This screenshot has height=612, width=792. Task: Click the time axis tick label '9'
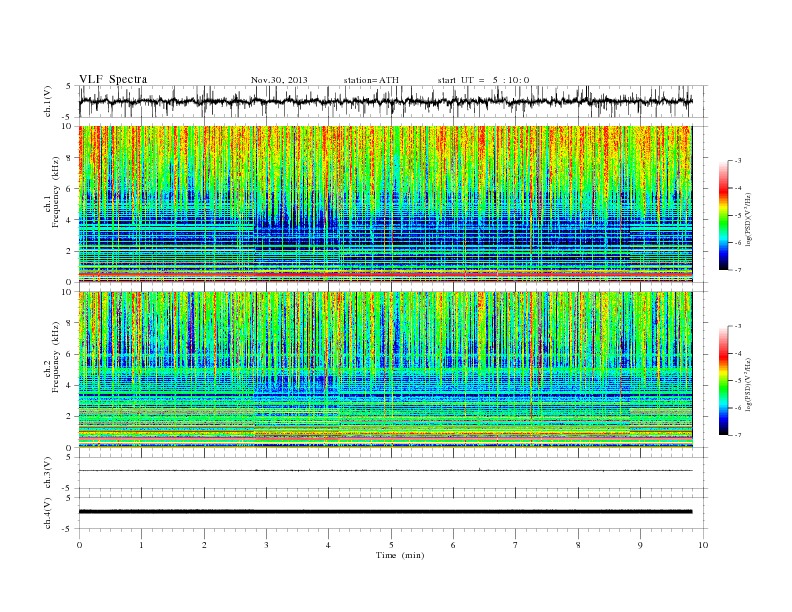tap(640, 545)
